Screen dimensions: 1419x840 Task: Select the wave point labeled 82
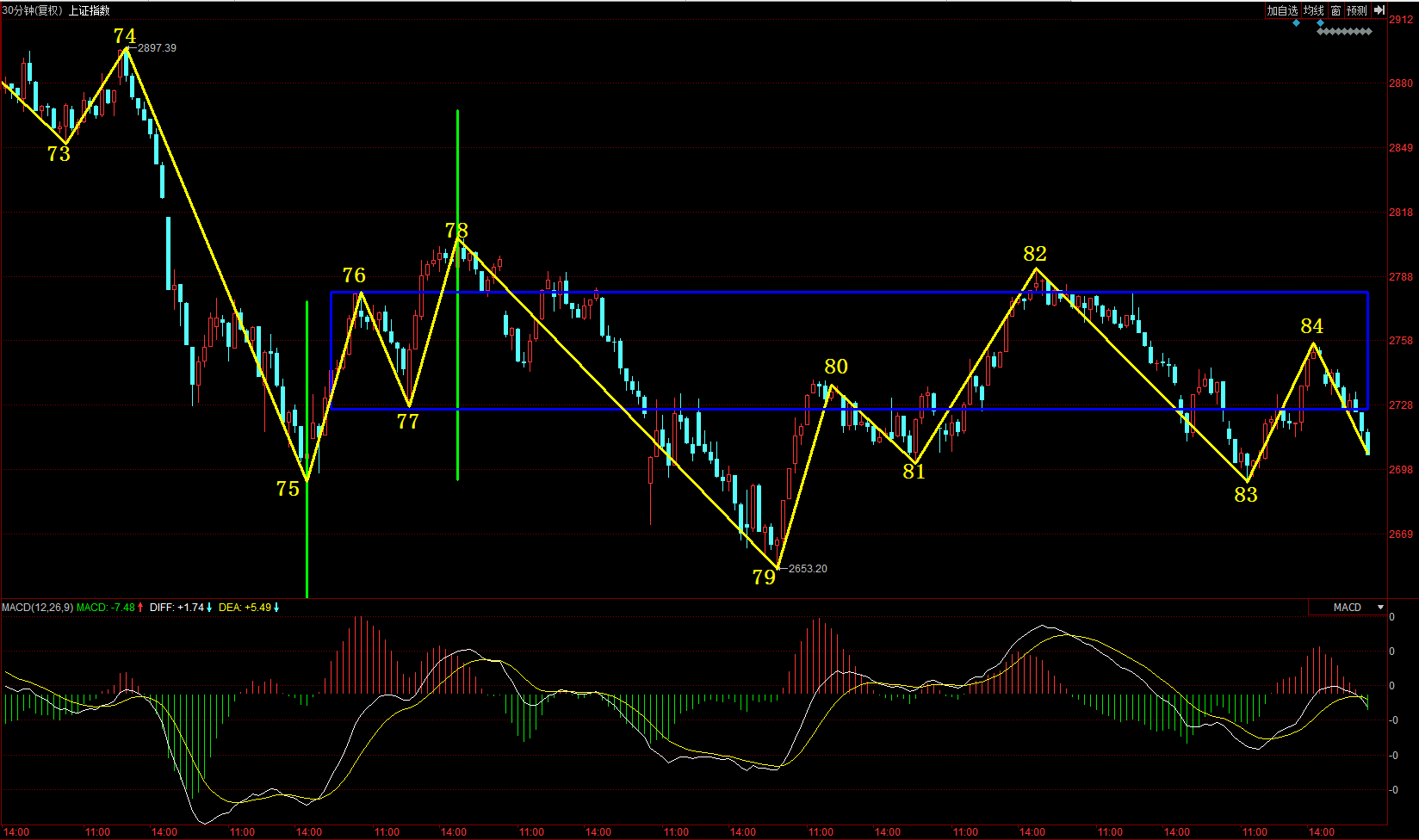point(1035,254)
